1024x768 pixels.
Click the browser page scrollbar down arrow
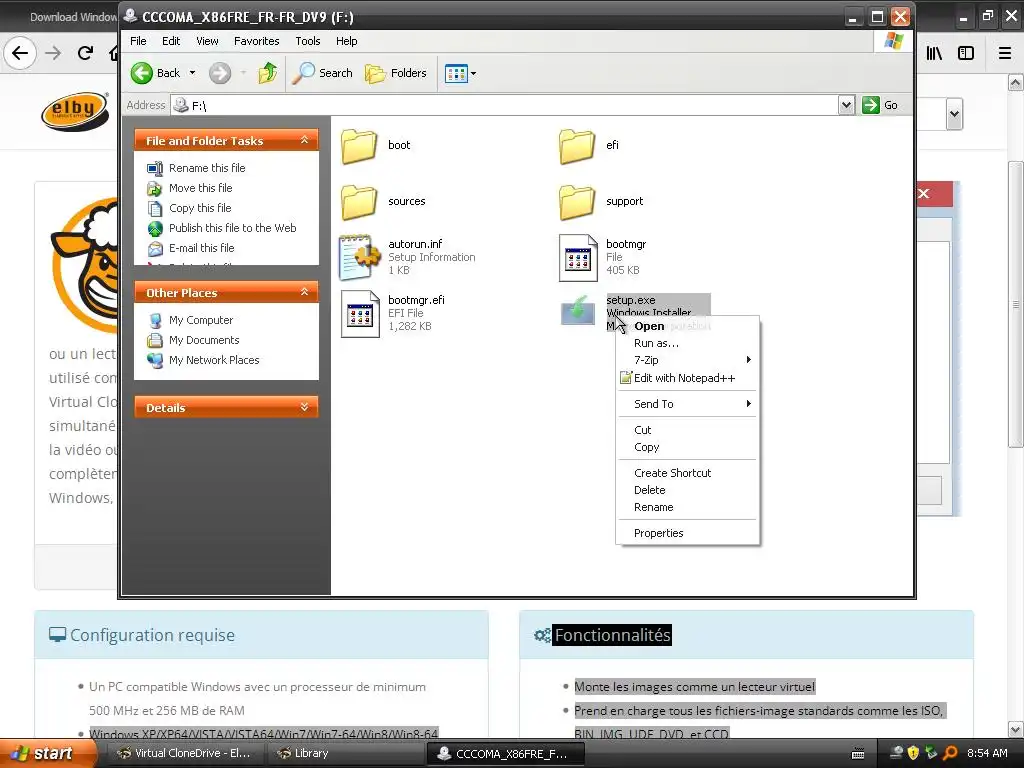(1016, 729)
